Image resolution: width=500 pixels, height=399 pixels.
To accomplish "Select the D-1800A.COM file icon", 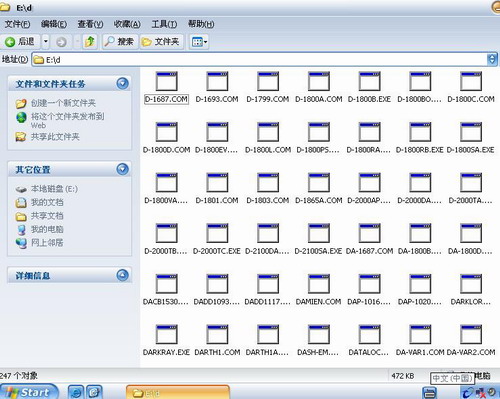I will (319, 81).
